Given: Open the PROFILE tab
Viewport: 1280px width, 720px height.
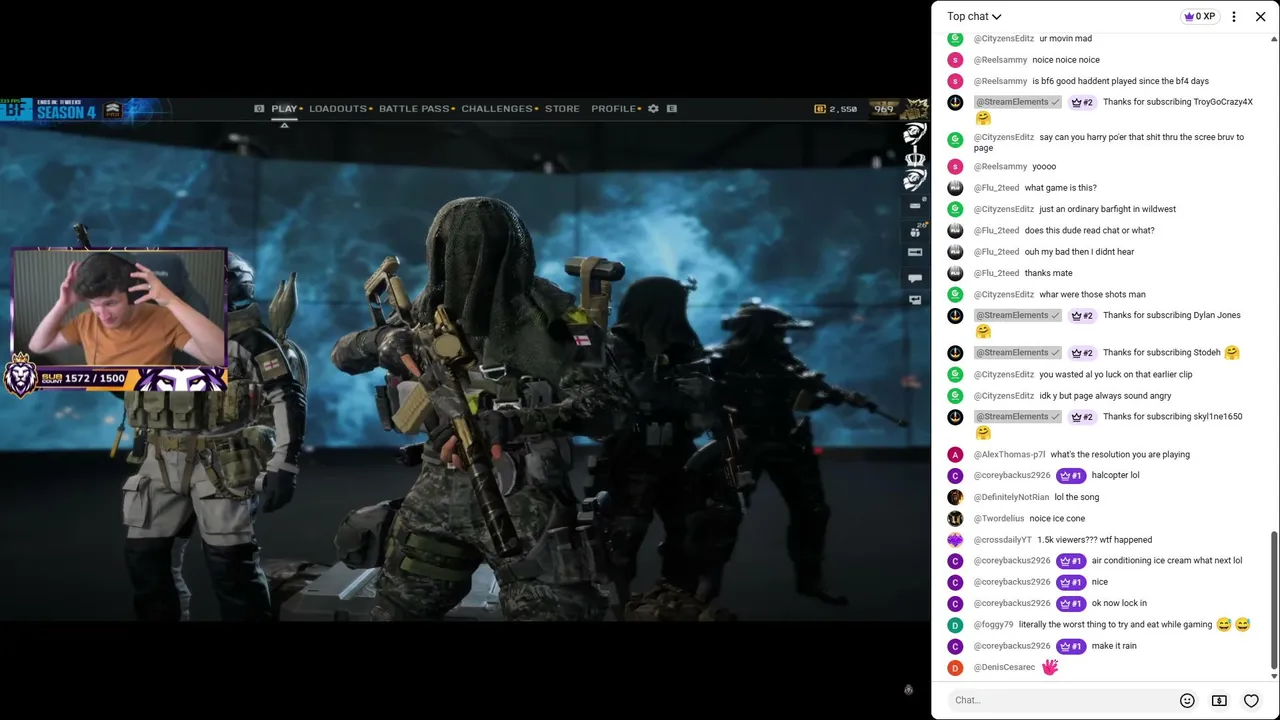Looking at the screenshot, I should pyautogui.click(x=614, y=108).
